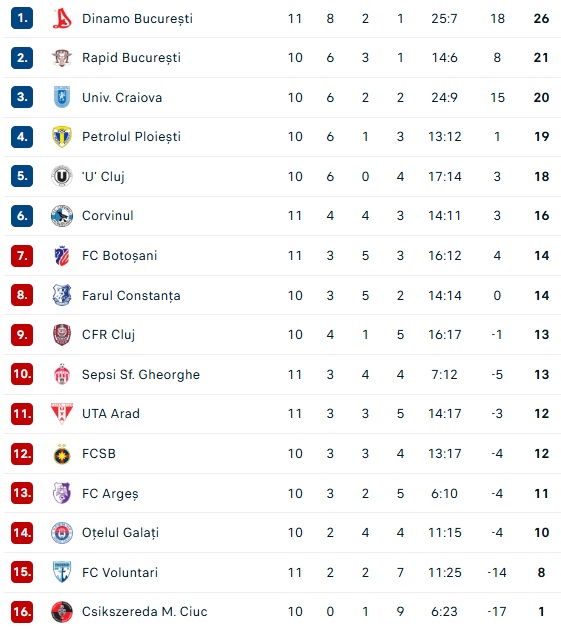Click the 'U' Cluj round logo
Image resolution: width=561 pixels, height=630 pixels.
pos(62,176)
